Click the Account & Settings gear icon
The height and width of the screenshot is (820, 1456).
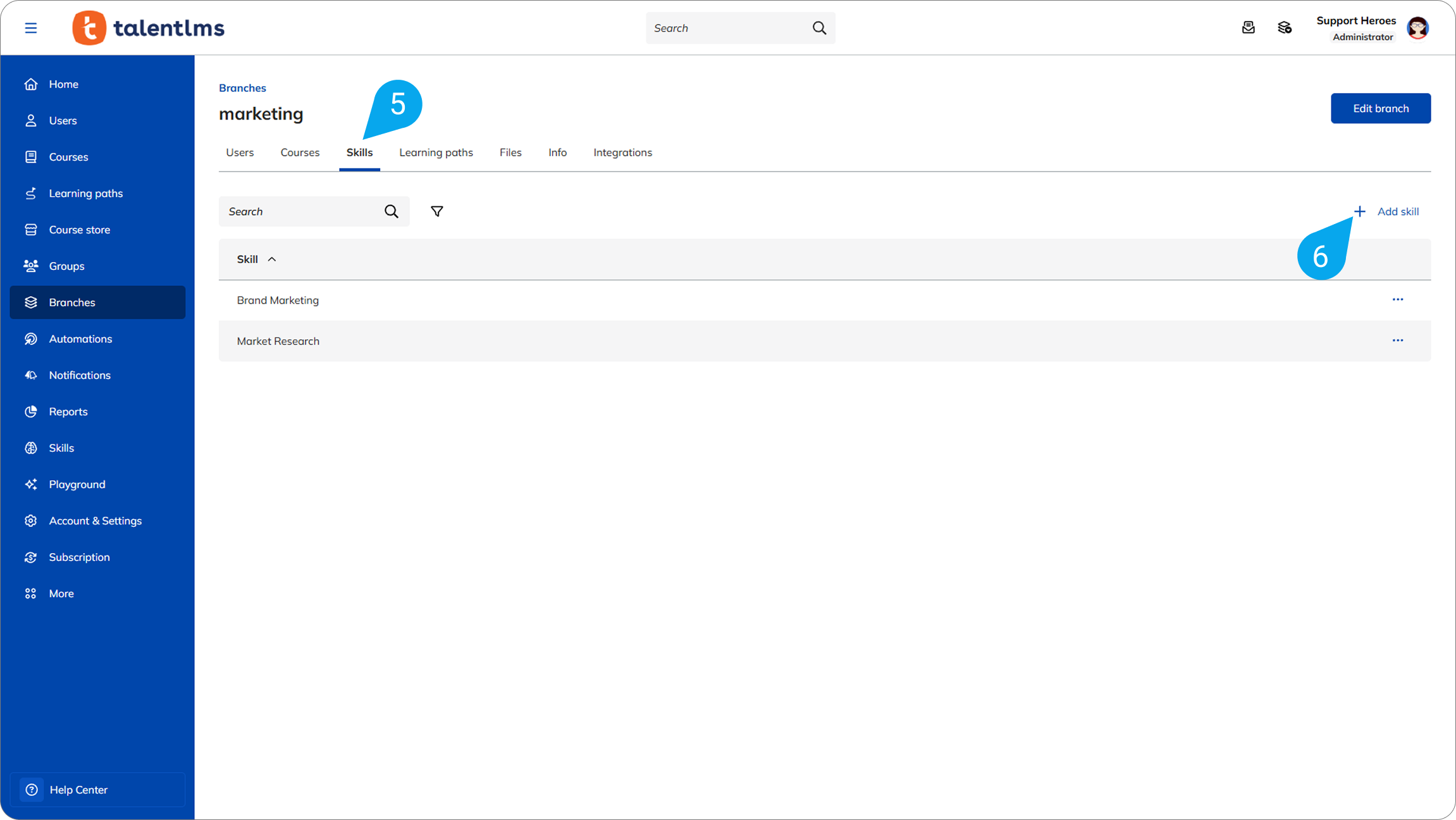[x=31, y=521]
